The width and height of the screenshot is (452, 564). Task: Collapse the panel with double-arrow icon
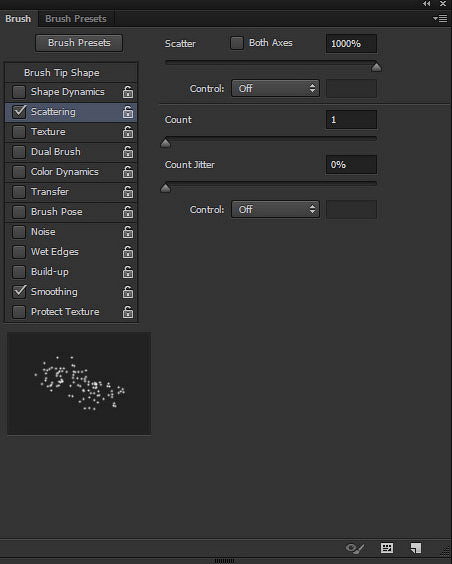click(426, 4)
